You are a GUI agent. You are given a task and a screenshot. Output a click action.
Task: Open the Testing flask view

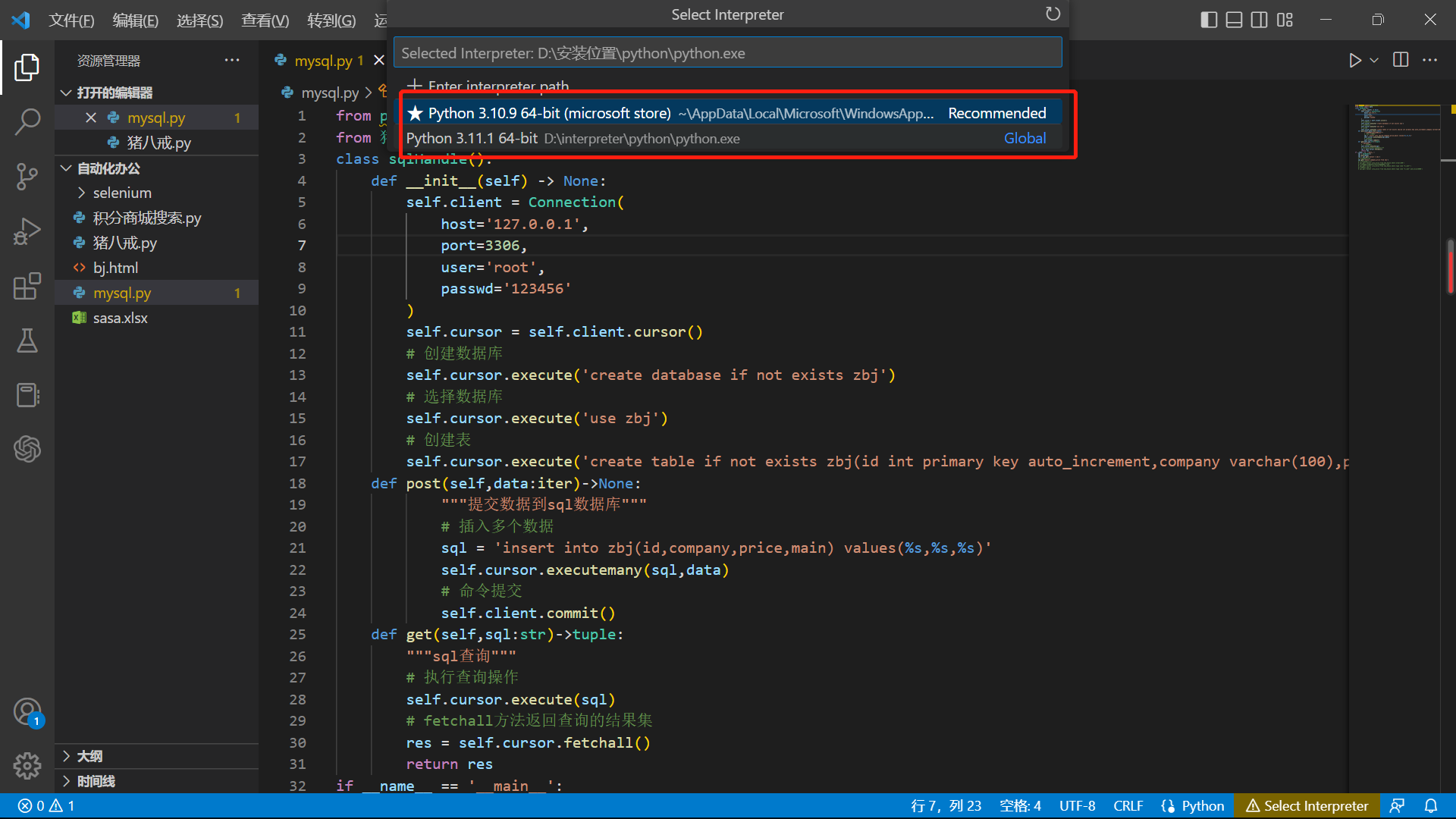pyautogui.click(x=27, y=341)
